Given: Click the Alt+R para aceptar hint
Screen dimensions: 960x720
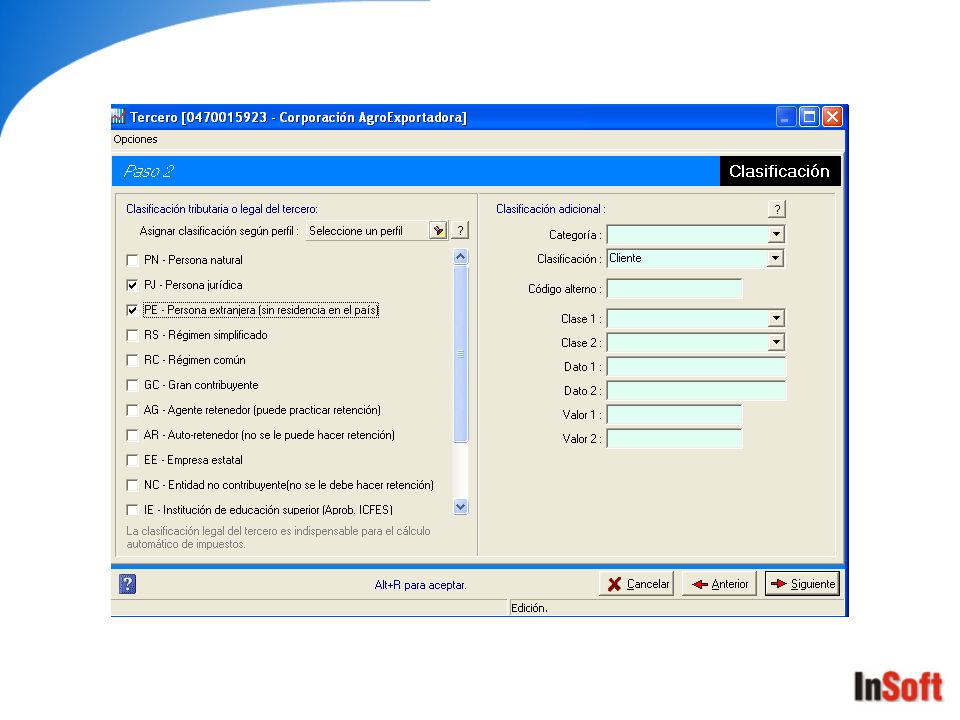Looking at the screenshot, I should [421, 585].
